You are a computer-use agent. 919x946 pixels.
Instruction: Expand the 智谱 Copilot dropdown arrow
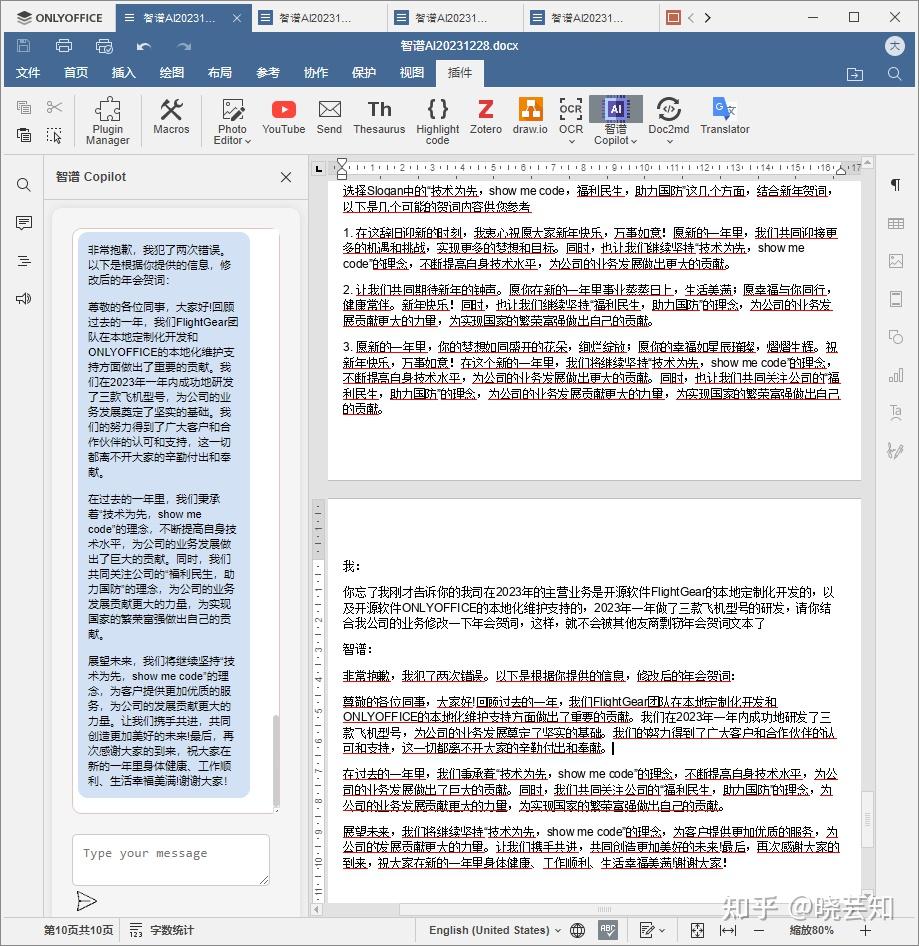pos(634,141)
